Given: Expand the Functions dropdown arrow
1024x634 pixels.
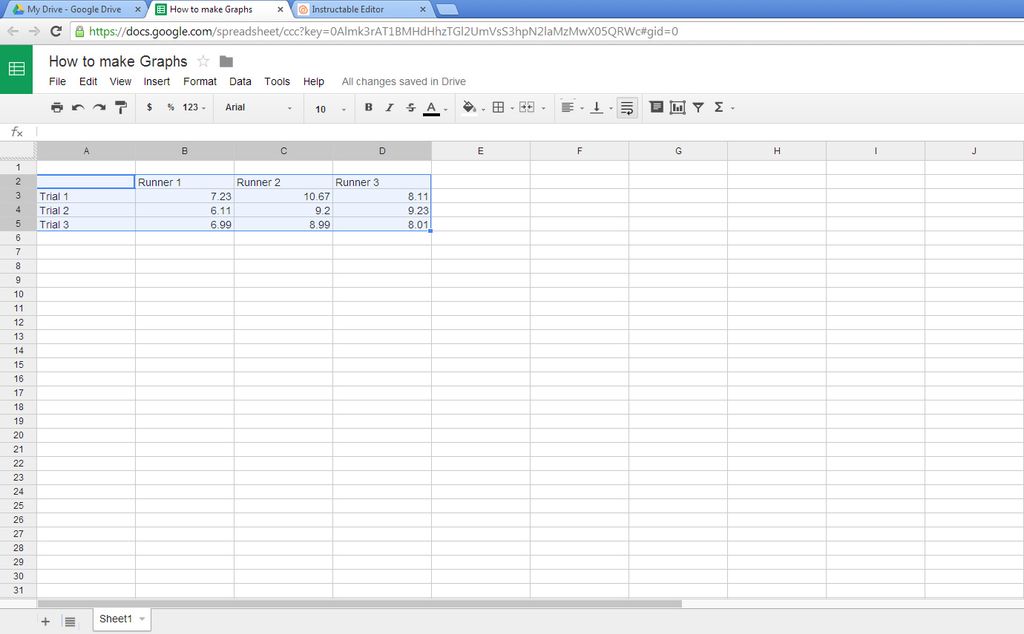Looking at the screenshot, I should pos(733,108).
